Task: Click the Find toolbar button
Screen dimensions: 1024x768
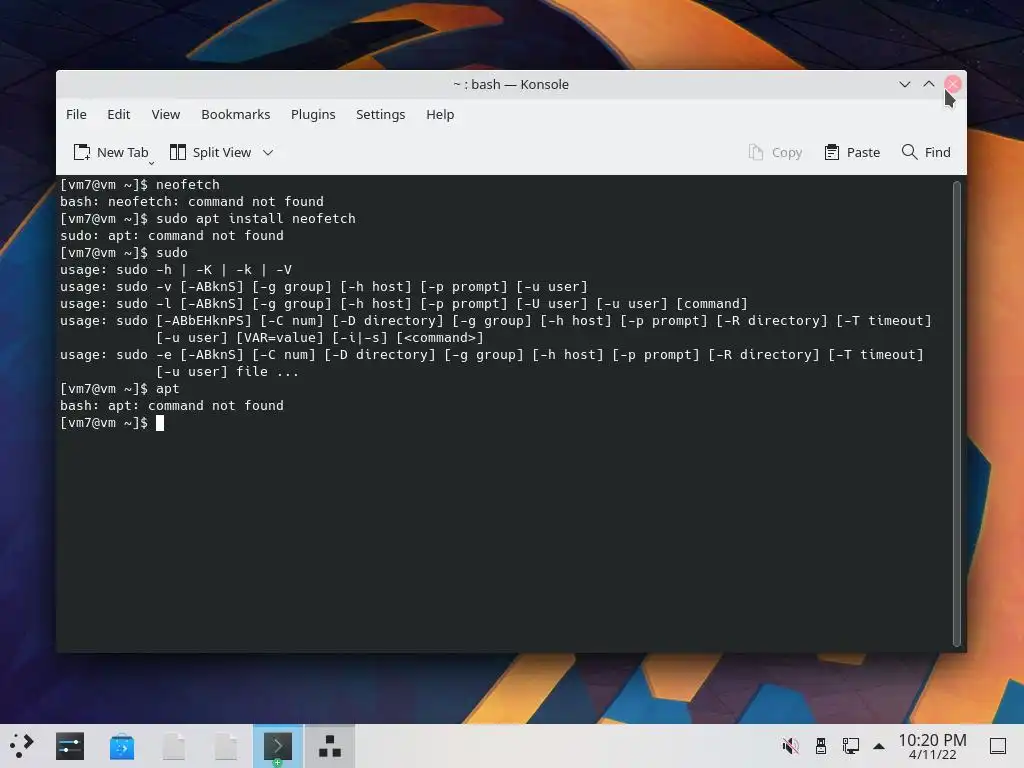Action: 926,152
